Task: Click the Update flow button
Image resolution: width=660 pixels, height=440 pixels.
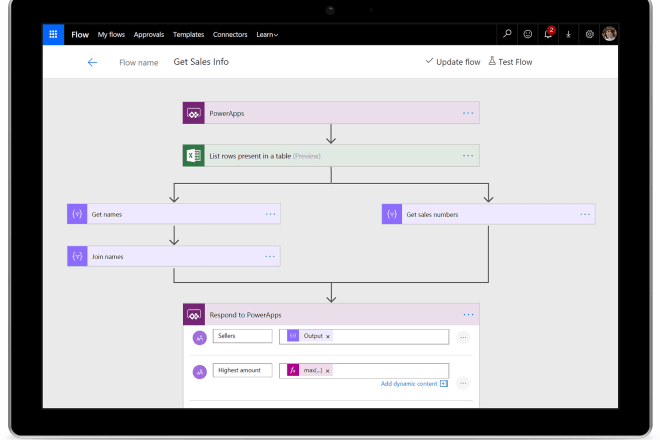Action: click(x=452, y=61)
